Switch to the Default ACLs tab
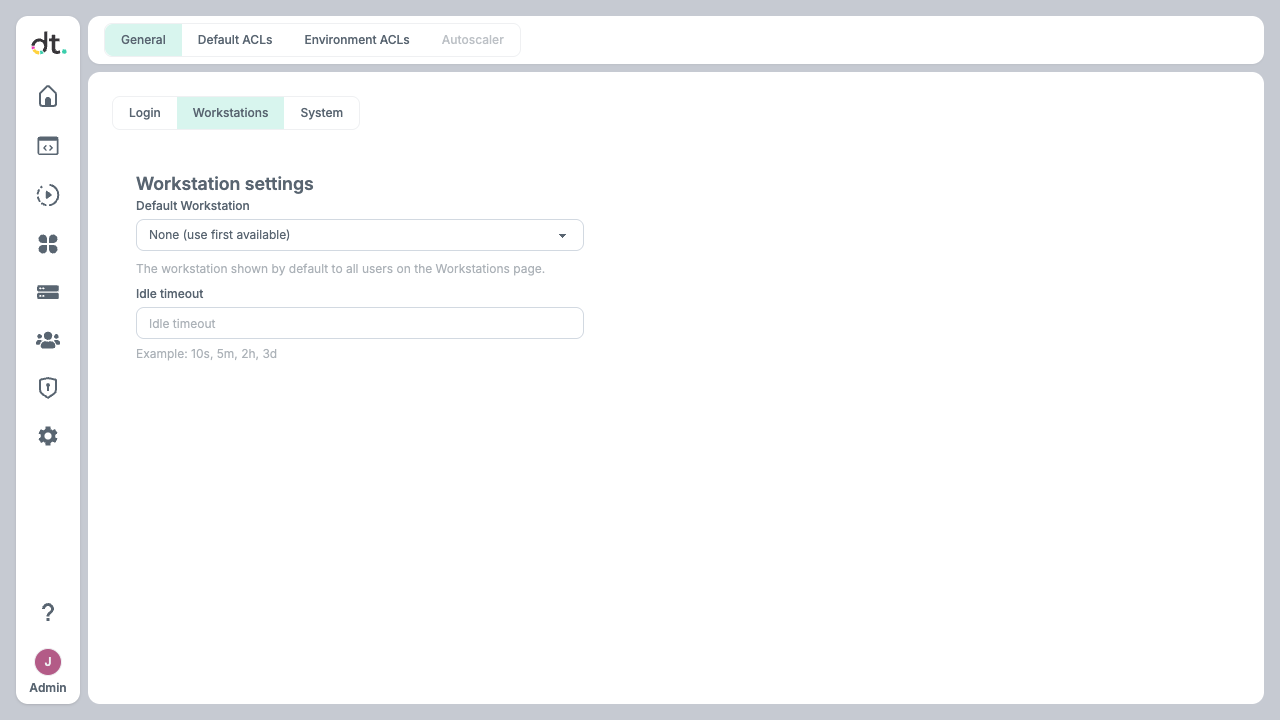1280x720 pixels. click(235, 40)
